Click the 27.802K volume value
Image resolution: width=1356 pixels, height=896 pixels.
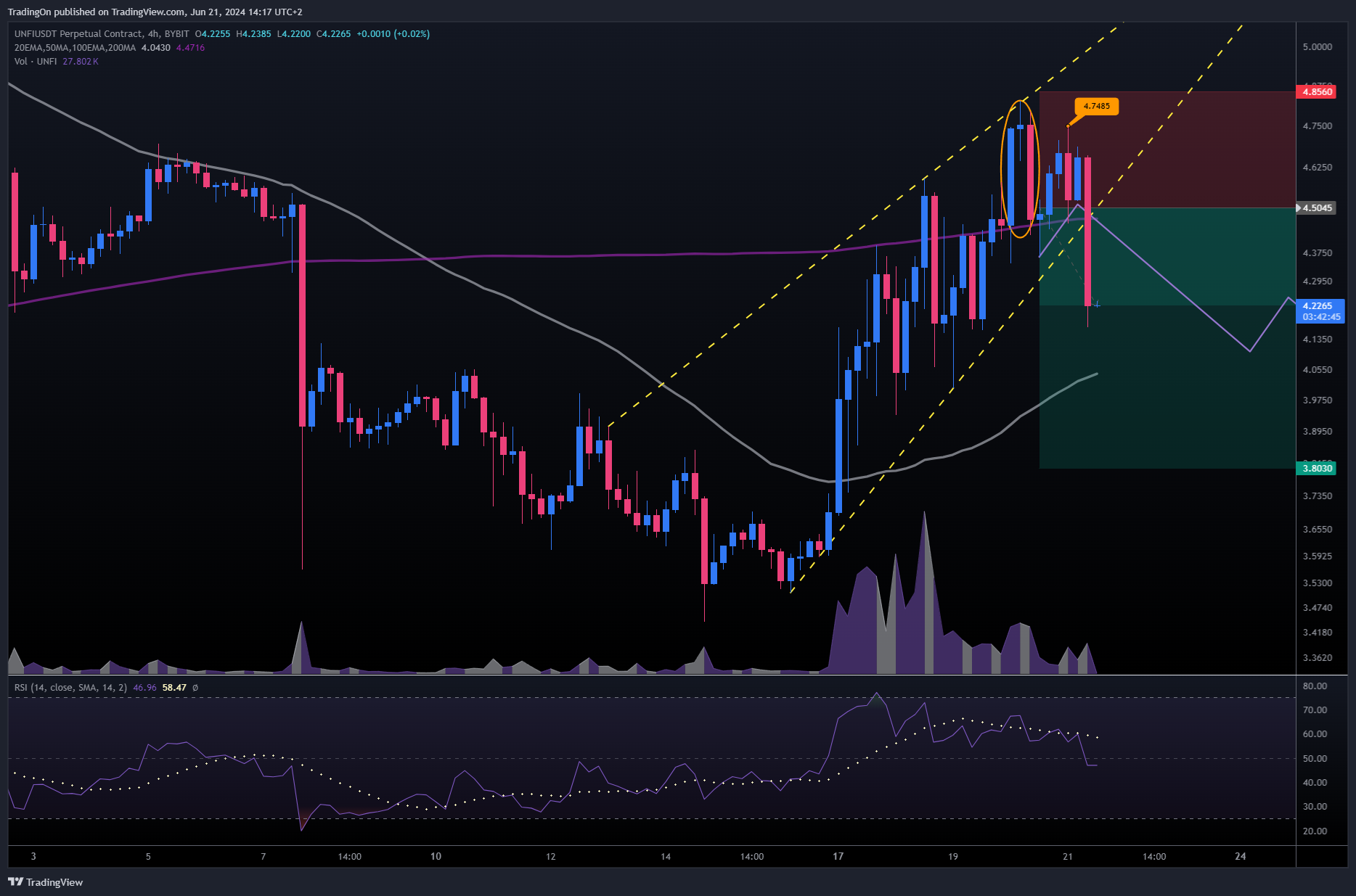point(80,61)
